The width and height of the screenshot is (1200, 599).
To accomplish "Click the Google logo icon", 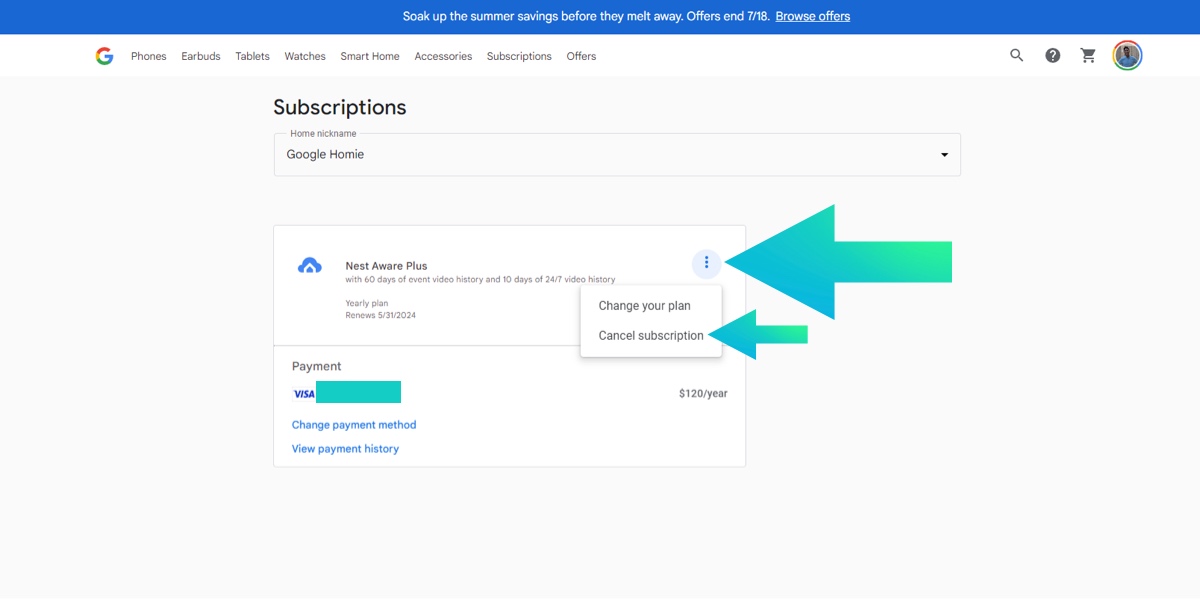I will click(104, 56).
